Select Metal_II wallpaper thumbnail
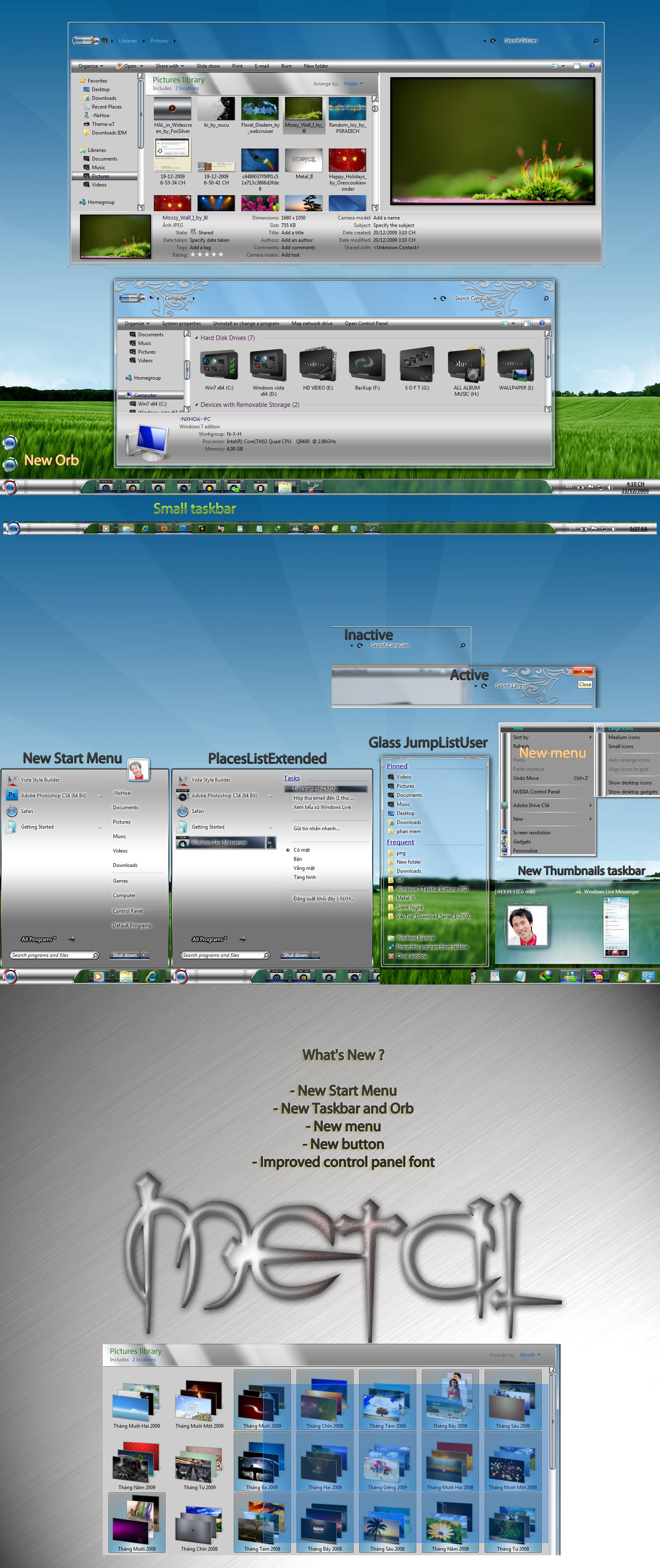Screen dimensions: 660x1568 (x=304, y=160)
